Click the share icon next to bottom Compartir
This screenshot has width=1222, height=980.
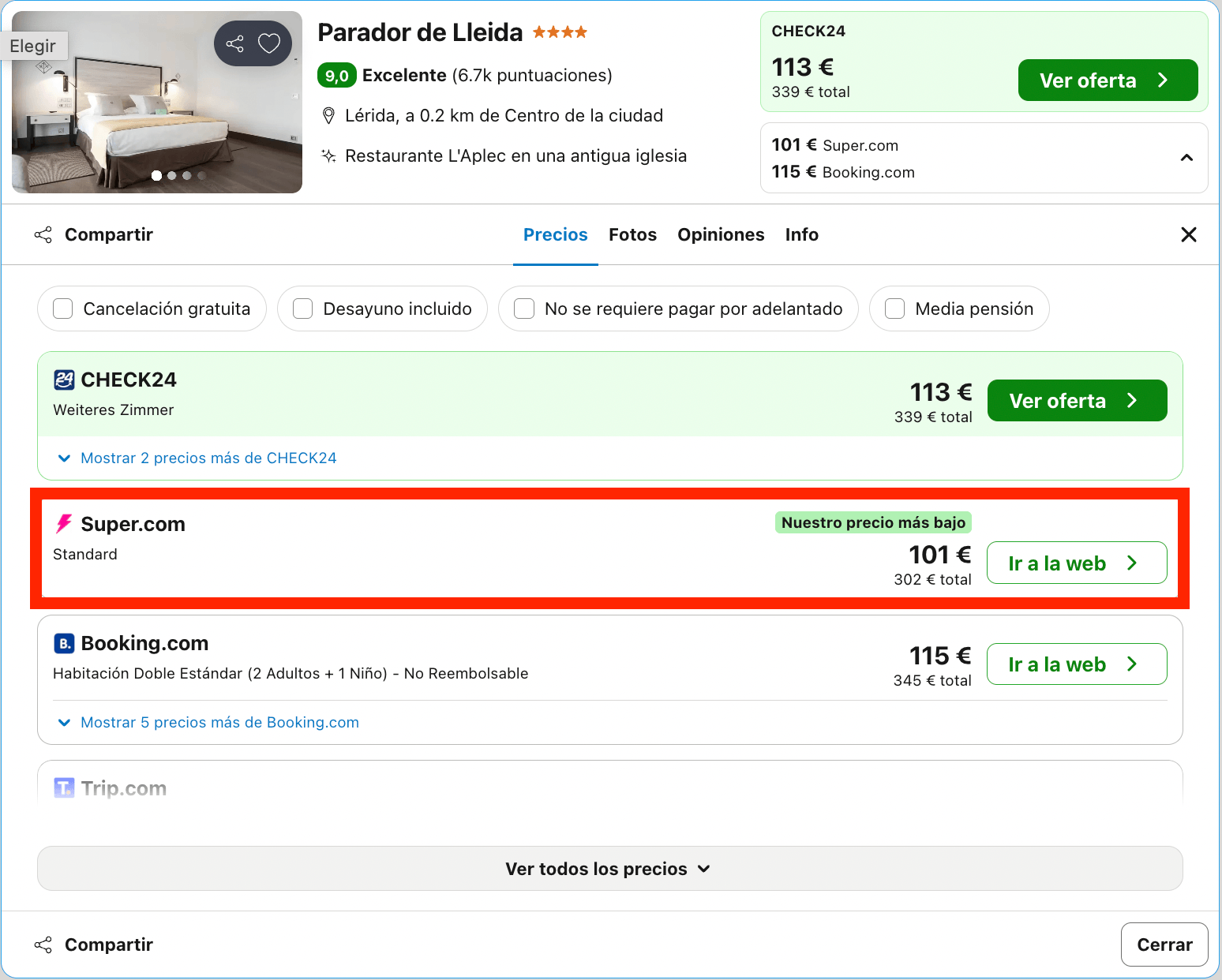click(x=43, y=944)
